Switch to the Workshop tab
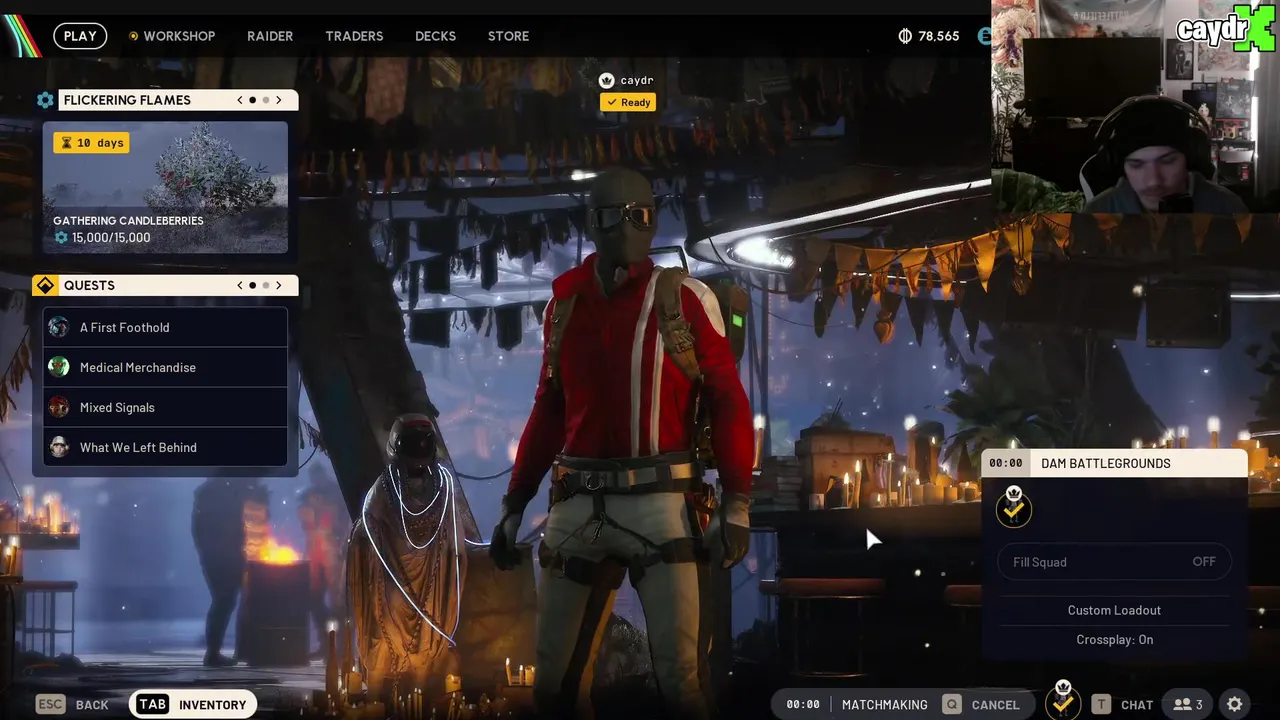The image size is (1280, 720). pos(179,36)
